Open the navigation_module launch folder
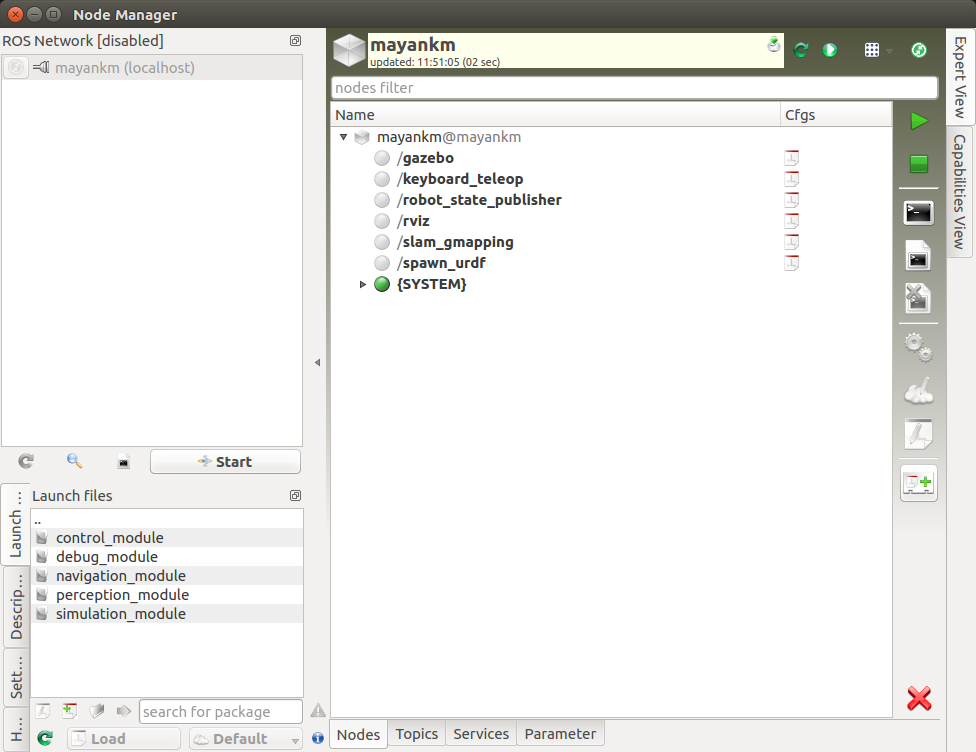The height and width of the screenshot is (752, 976). coord(121,575)
